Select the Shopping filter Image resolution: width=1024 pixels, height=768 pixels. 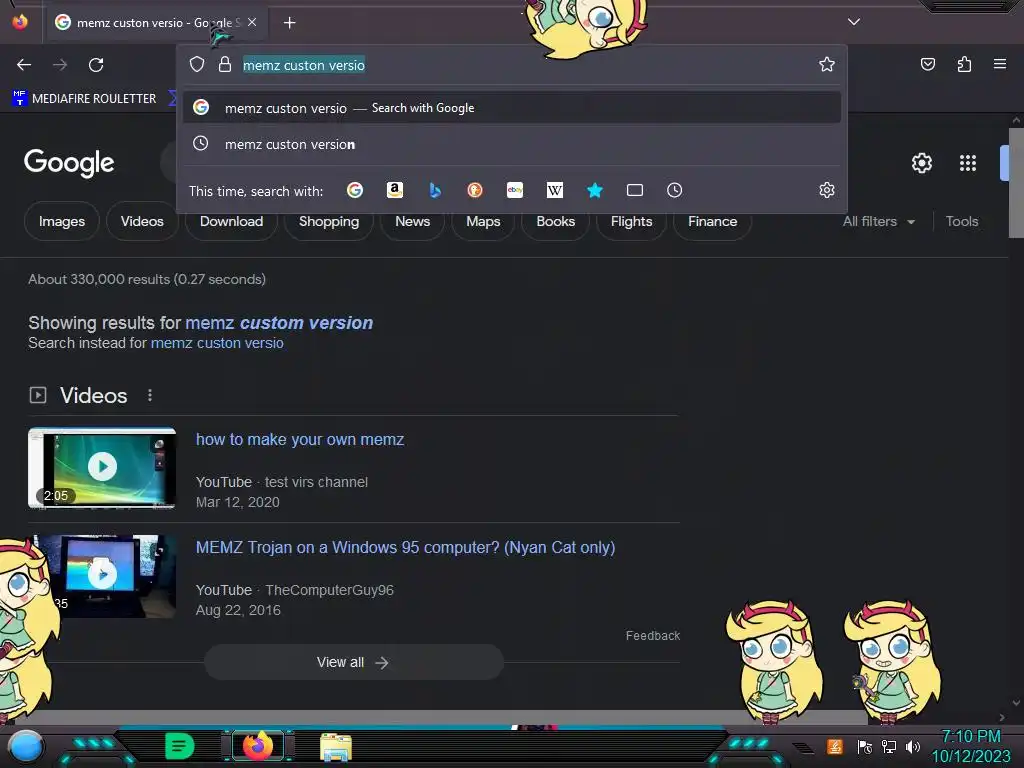pyautogui.click(x=328, y=221)
